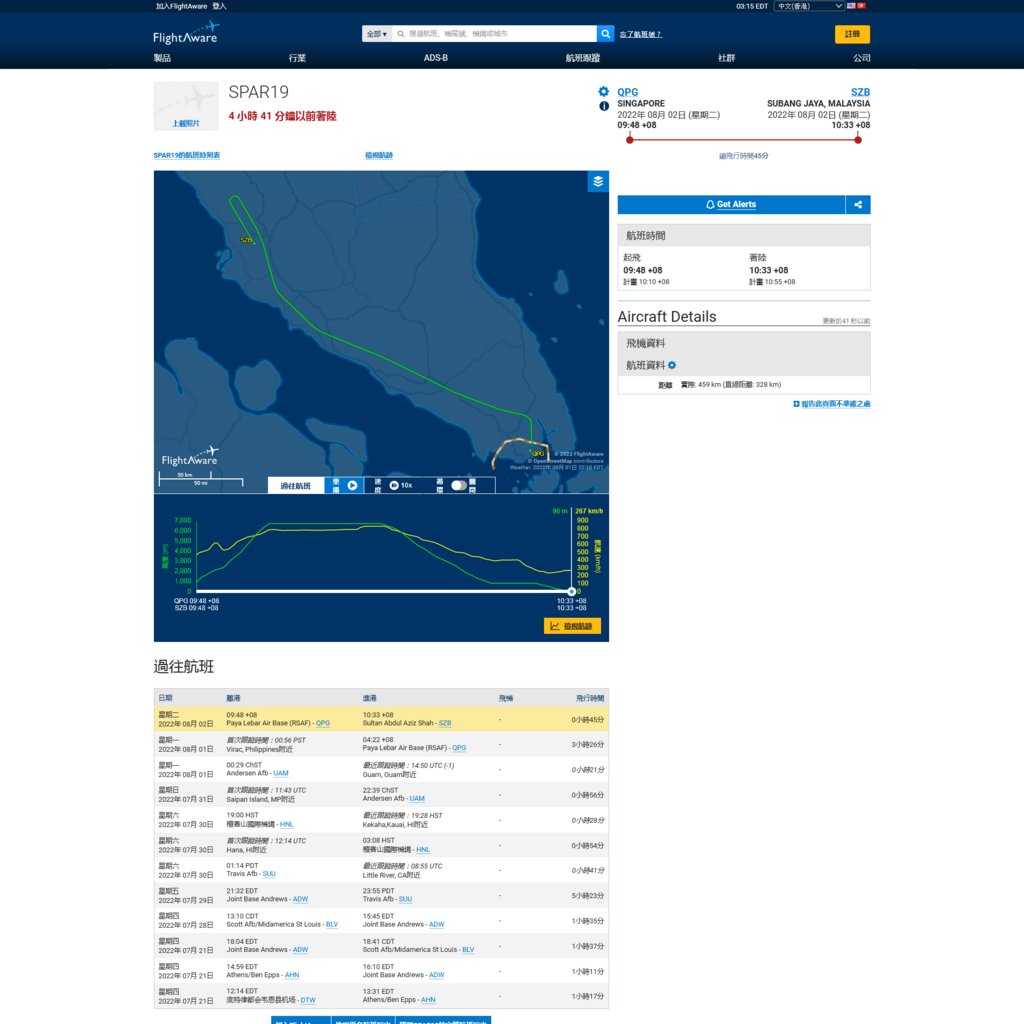Open the FlightAware home logo
The height and width of the screenshot is (1024, 1024).
[x=186, y=33]
